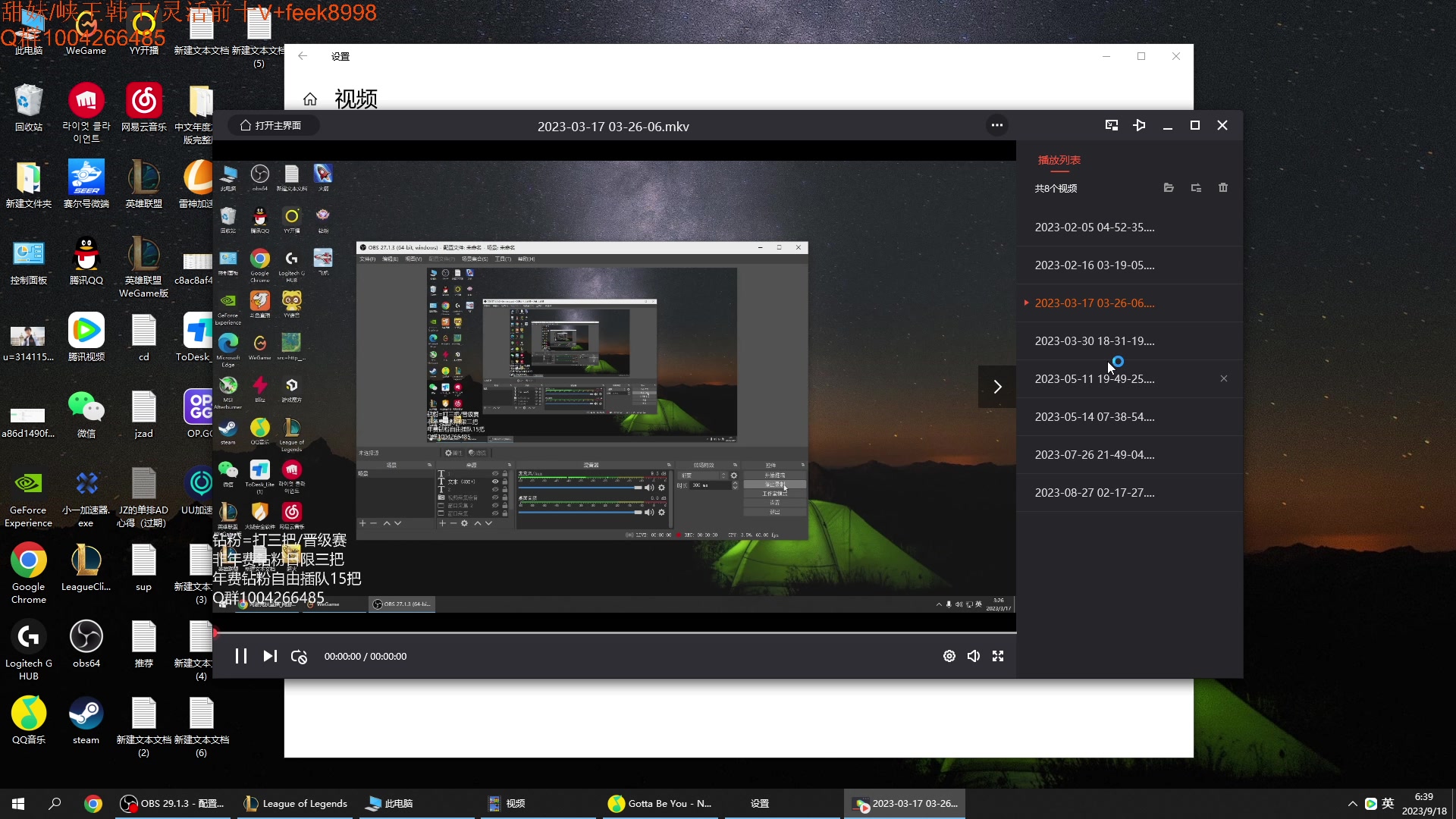The height and width of the screenshot is (819, 1456).
Task: Pause the video playback
Action: point(241,656)
